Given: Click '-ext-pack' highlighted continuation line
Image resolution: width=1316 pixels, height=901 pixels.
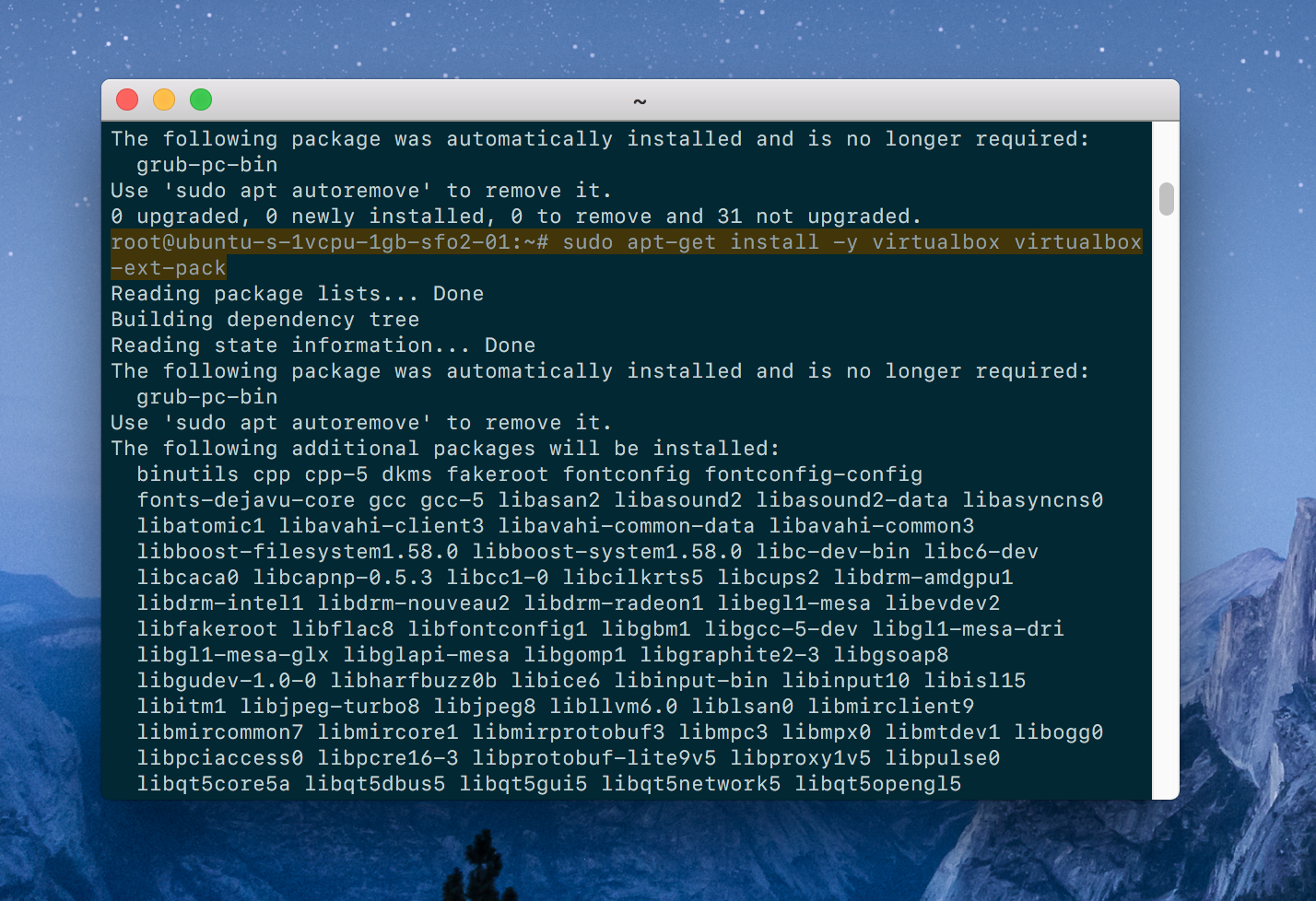Looking at the screenshot, I should tap(169, 268).
